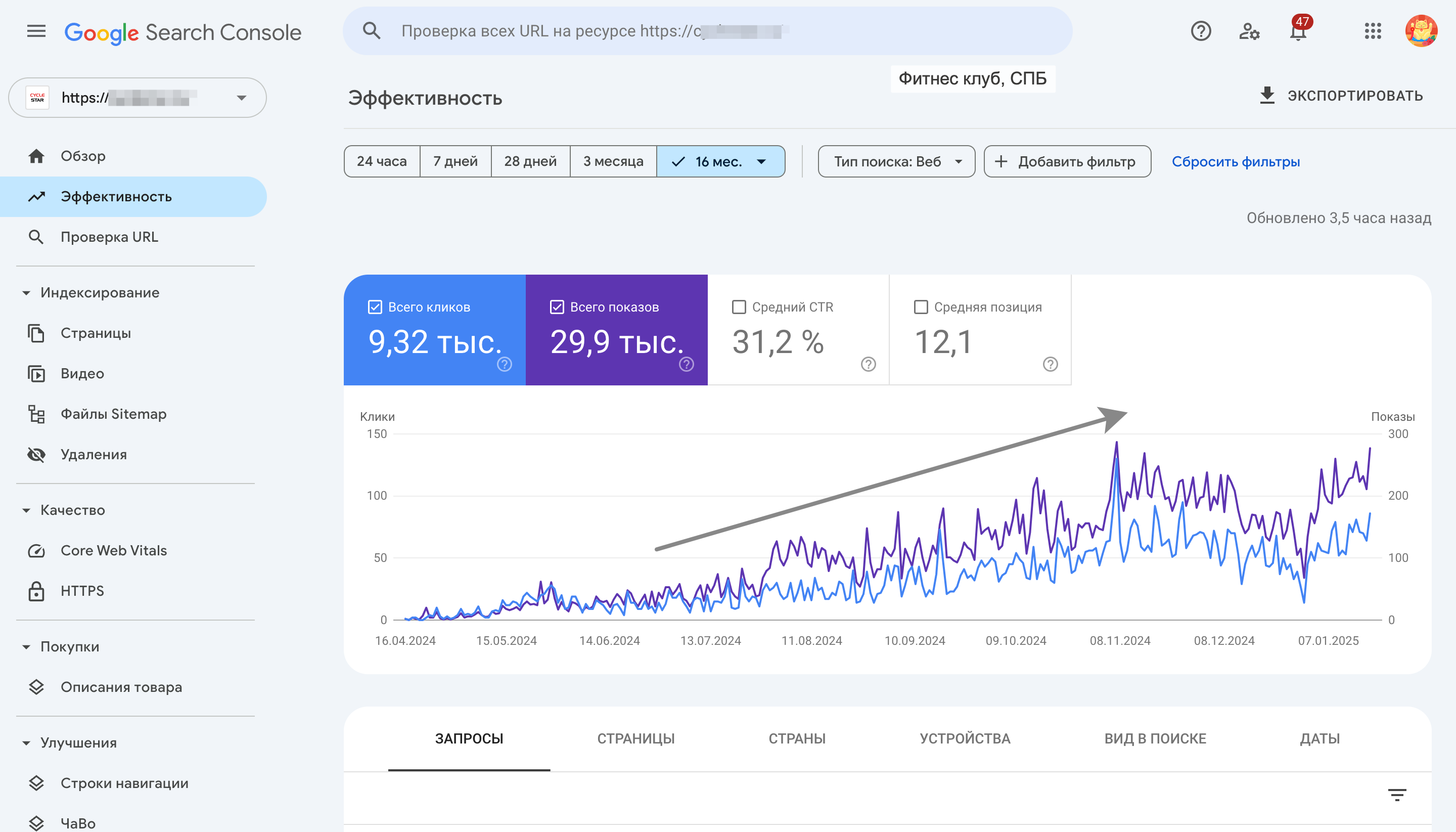Open users and permissions settings icon

(x=1249, y=31)
